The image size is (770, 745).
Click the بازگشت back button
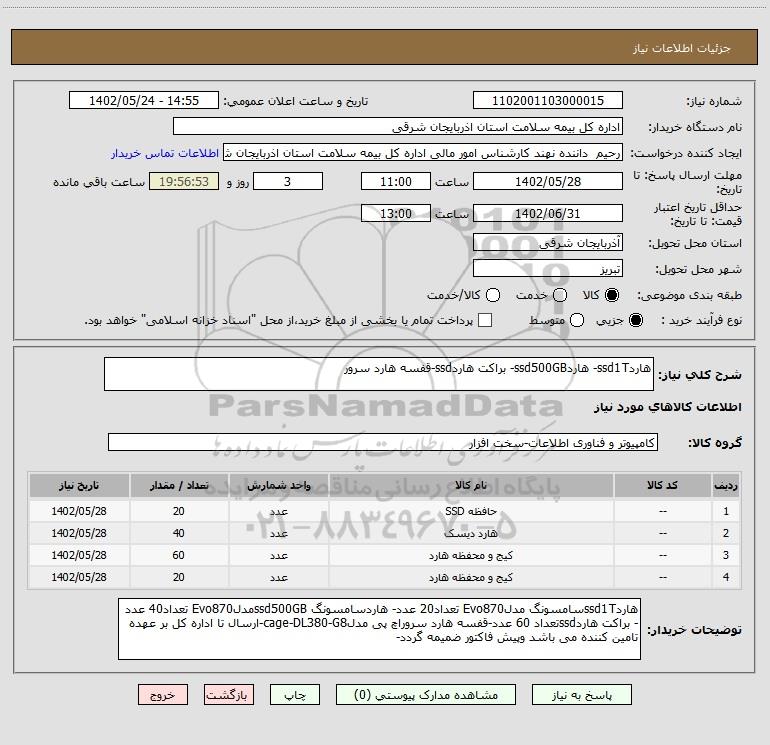point(229,695)
